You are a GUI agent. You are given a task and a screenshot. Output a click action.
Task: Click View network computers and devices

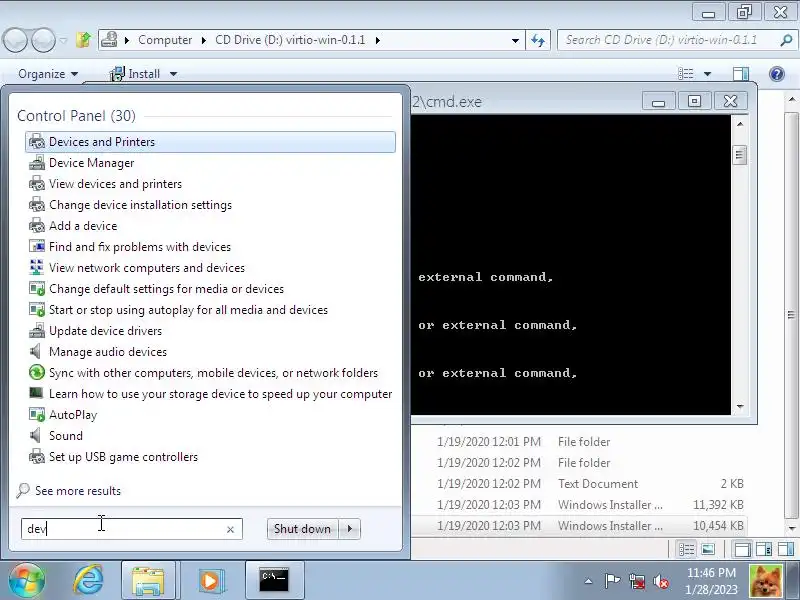(147, 267)
